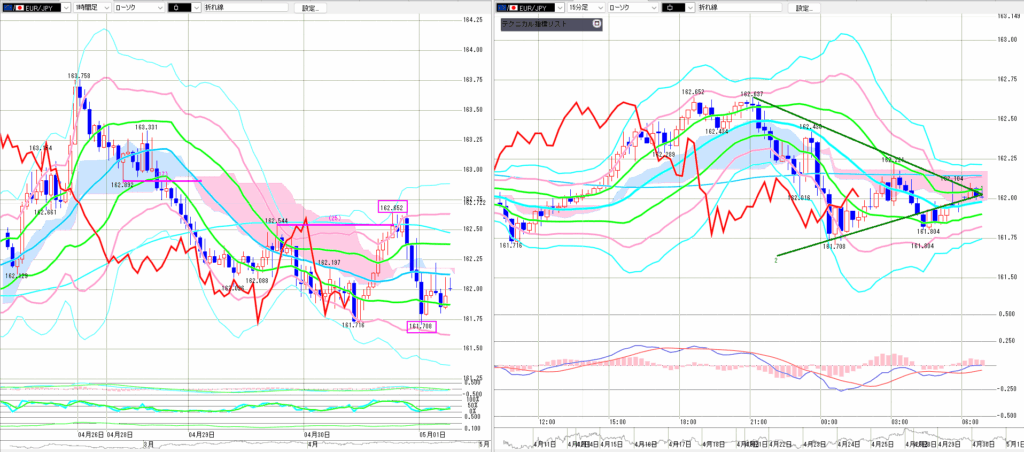Click the 164.25 price axis label
The height and width of the screenshot is (452, 1024).
(473, 20)
